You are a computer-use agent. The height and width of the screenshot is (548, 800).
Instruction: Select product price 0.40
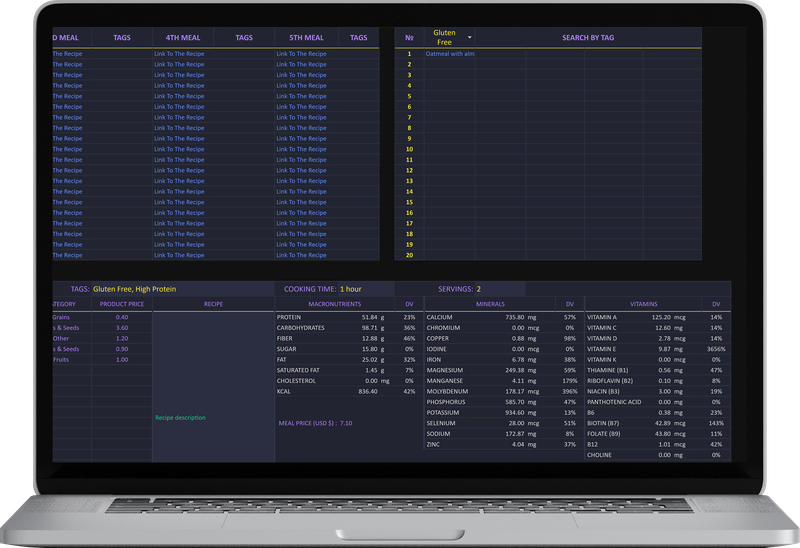click(x=122, y=317)
